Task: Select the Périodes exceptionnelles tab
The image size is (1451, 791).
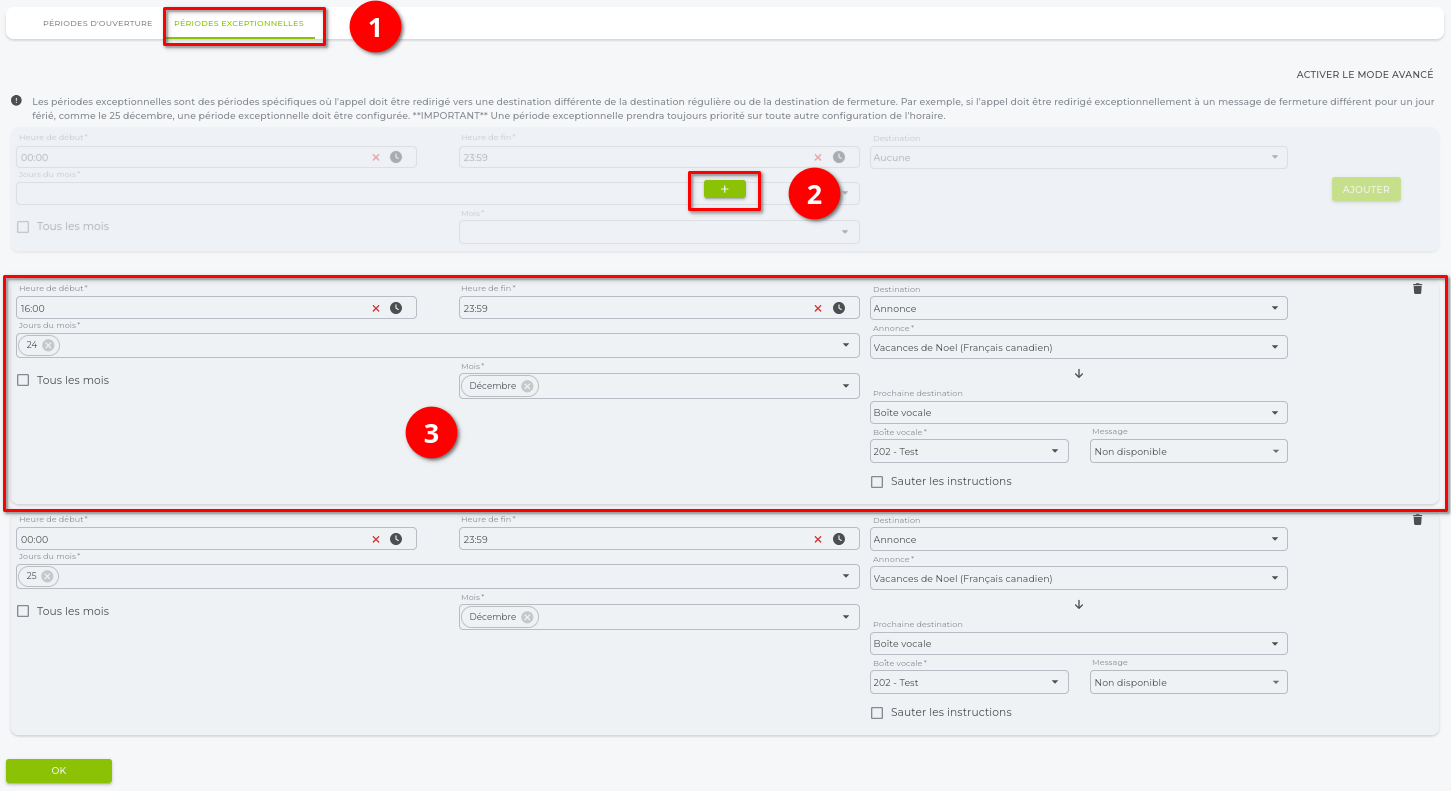Action: pyautogui.click(x=239, y=23)
